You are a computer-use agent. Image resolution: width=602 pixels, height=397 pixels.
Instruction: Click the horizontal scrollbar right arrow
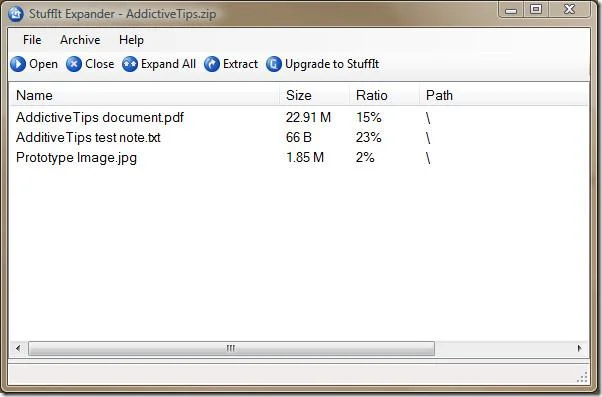click(x=580, y=348)
